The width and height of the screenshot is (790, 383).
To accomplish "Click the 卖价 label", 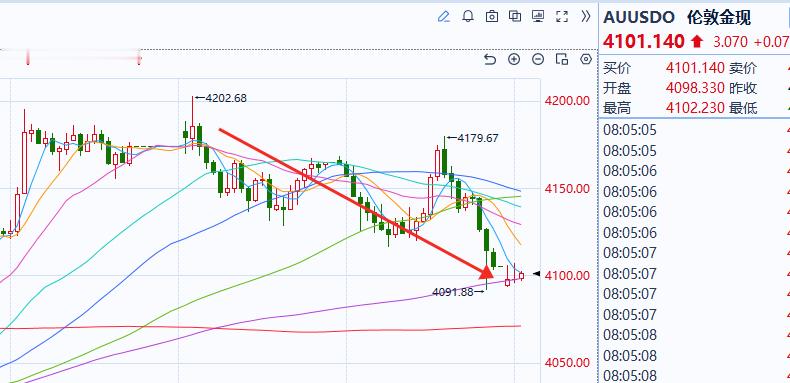I will pos(743,68).
